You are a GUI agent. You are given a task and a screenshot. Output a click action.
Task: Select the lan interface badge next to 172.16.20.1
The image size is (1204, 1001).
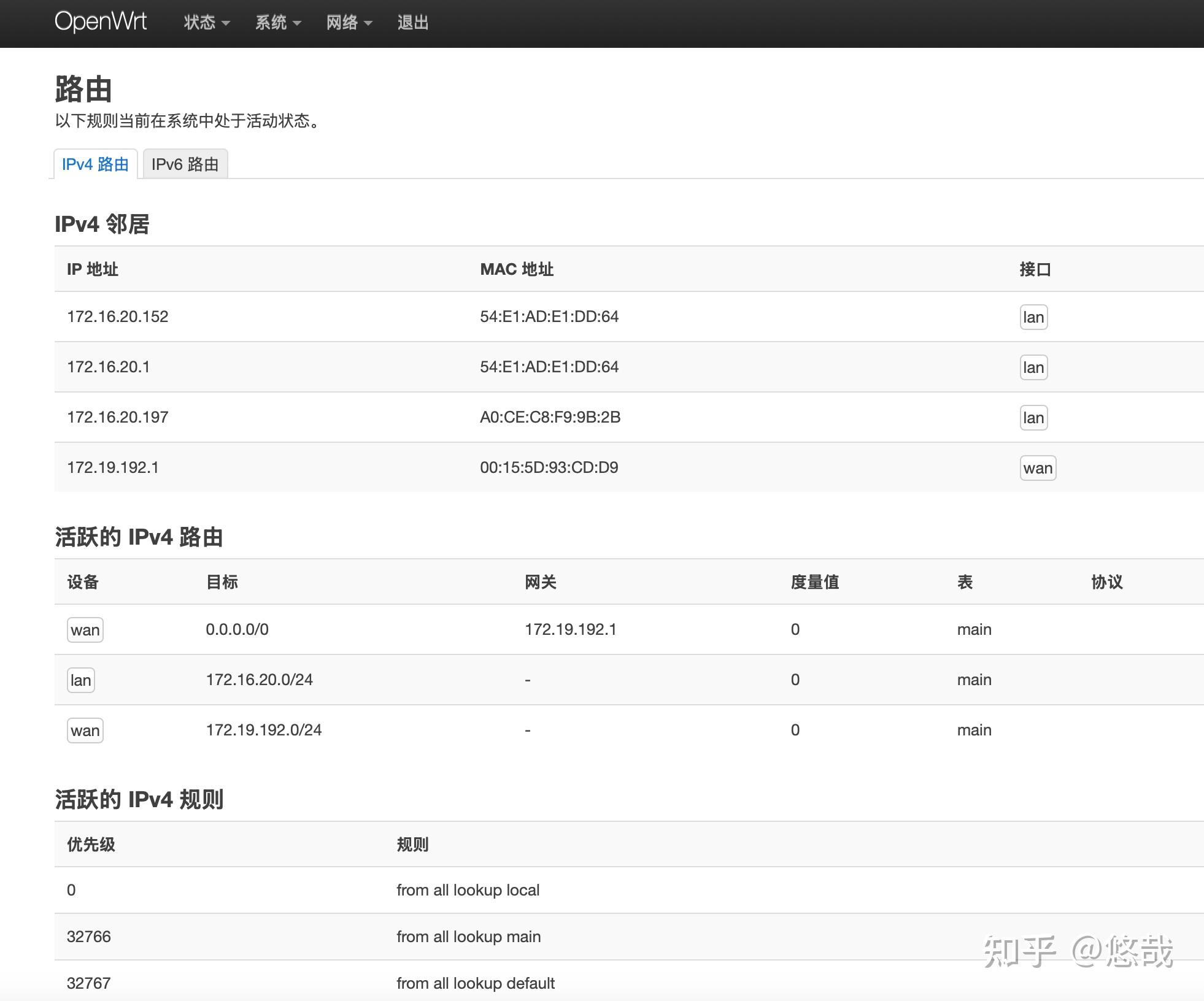[1033, 367]
